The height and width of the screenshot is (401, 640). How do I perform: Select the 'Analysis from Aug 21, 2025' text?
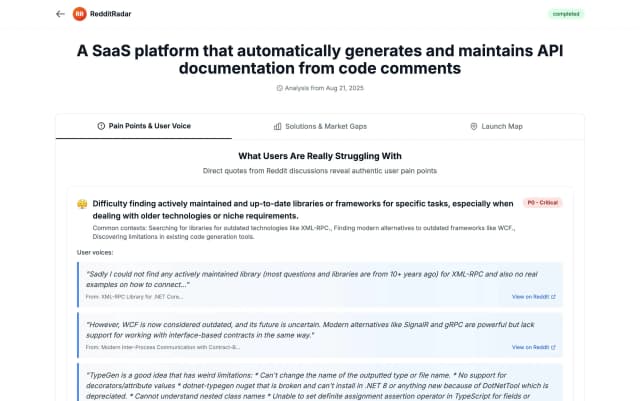pos(324,88)
